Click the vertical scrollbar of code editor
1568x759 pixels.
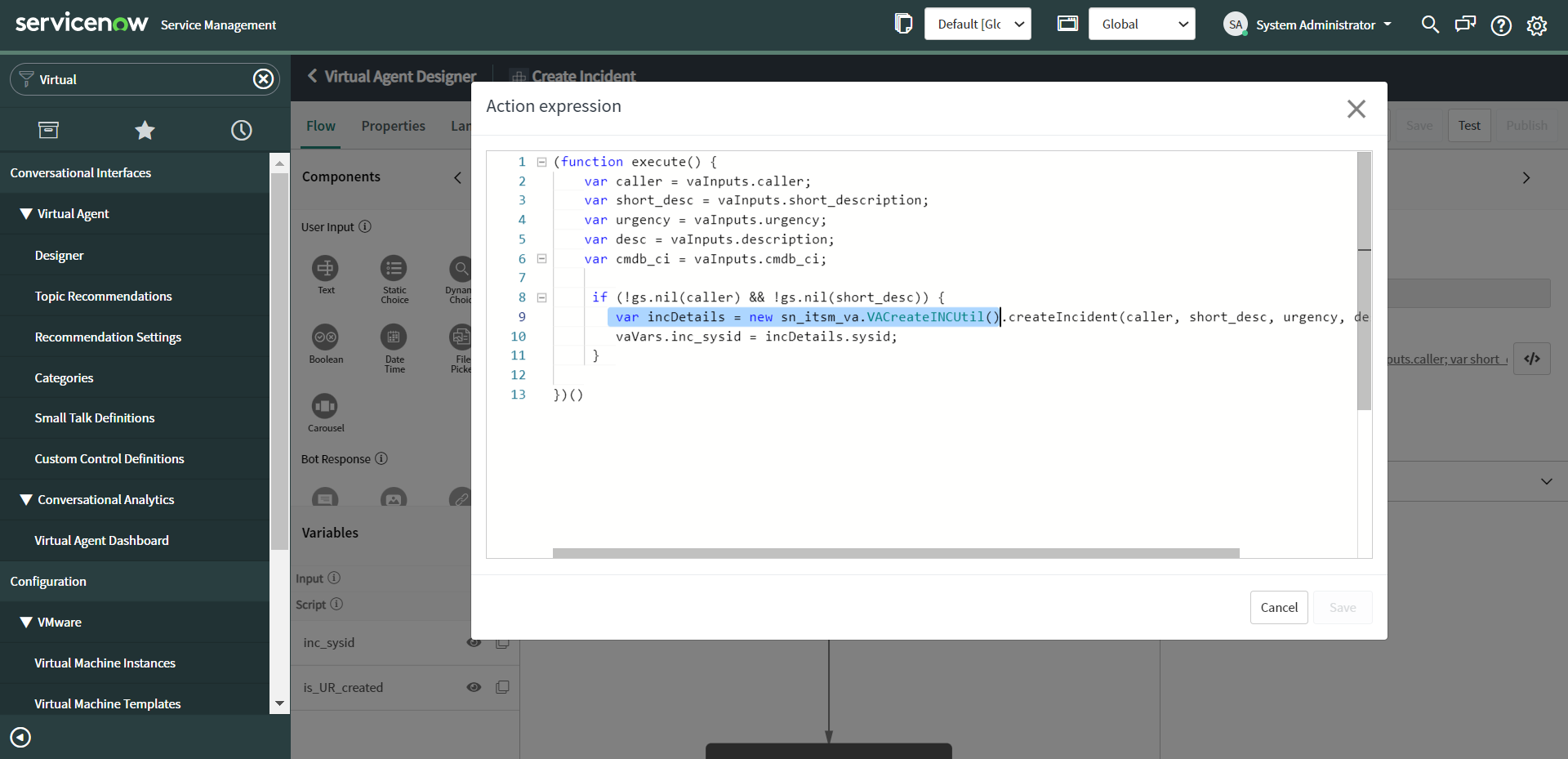click(x=1364, y=280)
